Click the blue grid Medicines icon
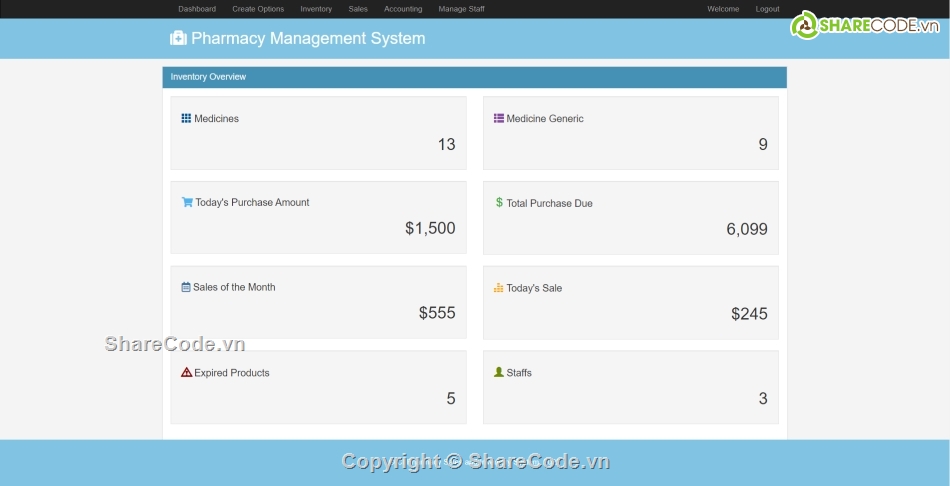The height and width of the screenshot is (486, 950). click(x=186, y=118)
